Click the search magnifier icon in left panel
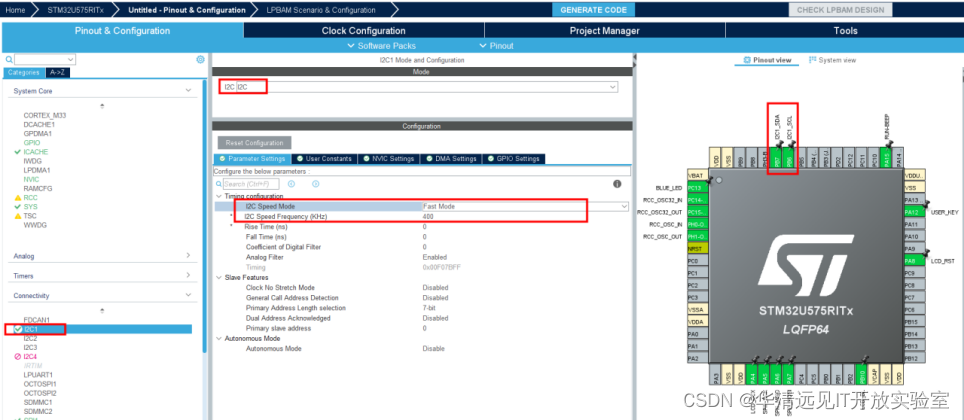Viewport: 964px width, 420px height. coord(9,60)
